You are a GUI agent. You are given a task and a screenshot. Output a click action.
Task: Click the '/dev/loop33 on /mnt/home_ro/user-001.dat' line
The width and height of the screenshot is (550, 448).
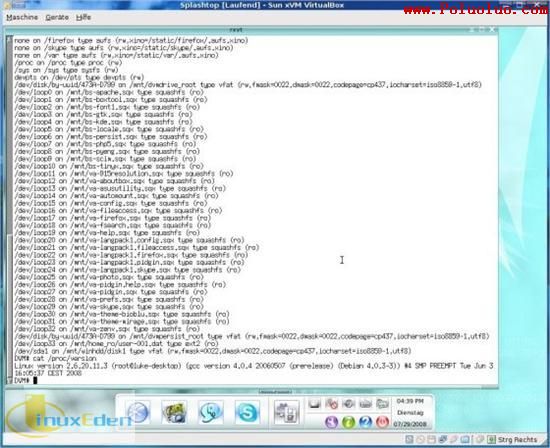[x=116, y=343]
